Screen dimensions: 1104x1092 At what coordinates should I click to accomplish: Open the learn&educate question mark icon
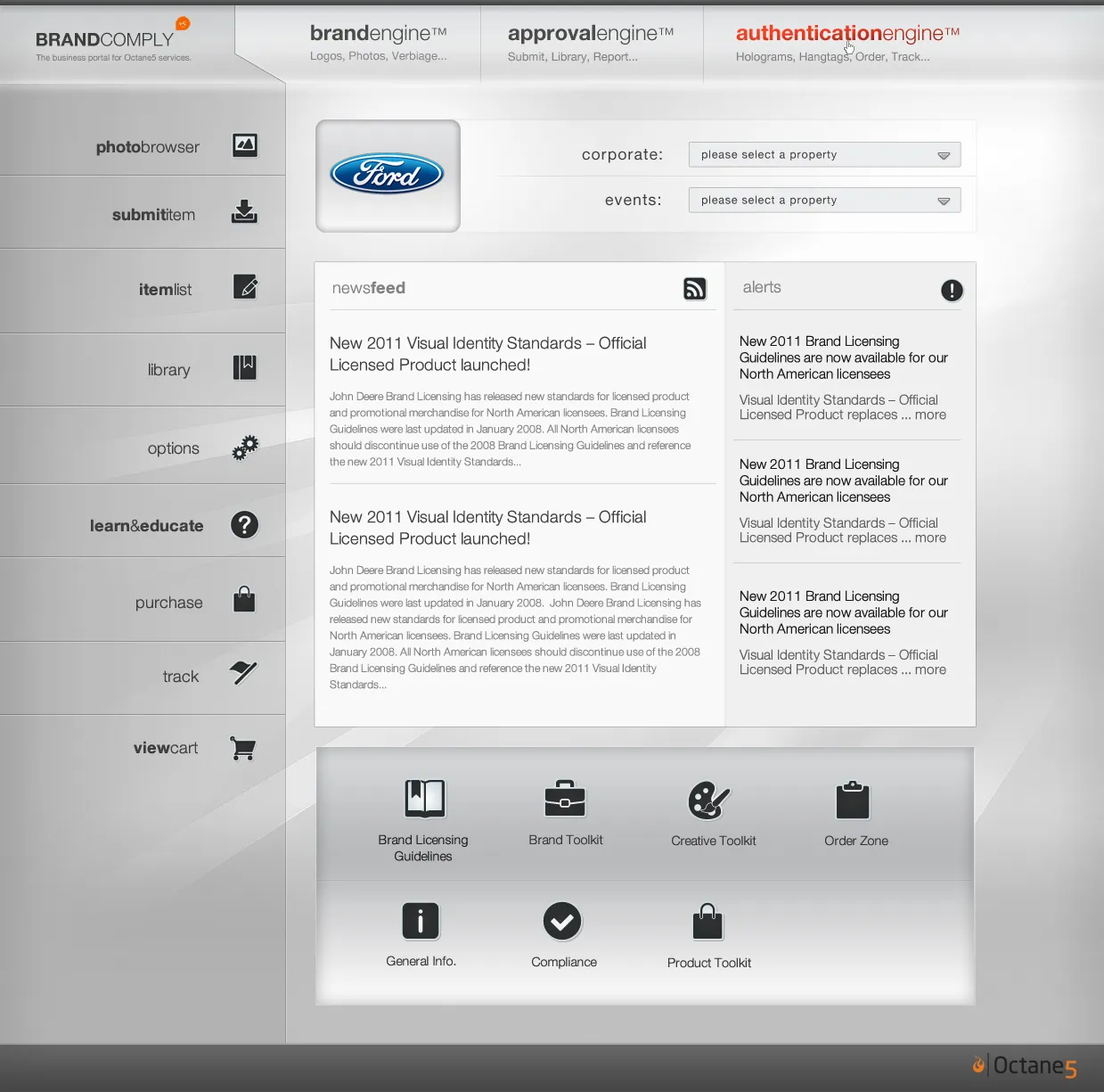(x=245, y=525)
